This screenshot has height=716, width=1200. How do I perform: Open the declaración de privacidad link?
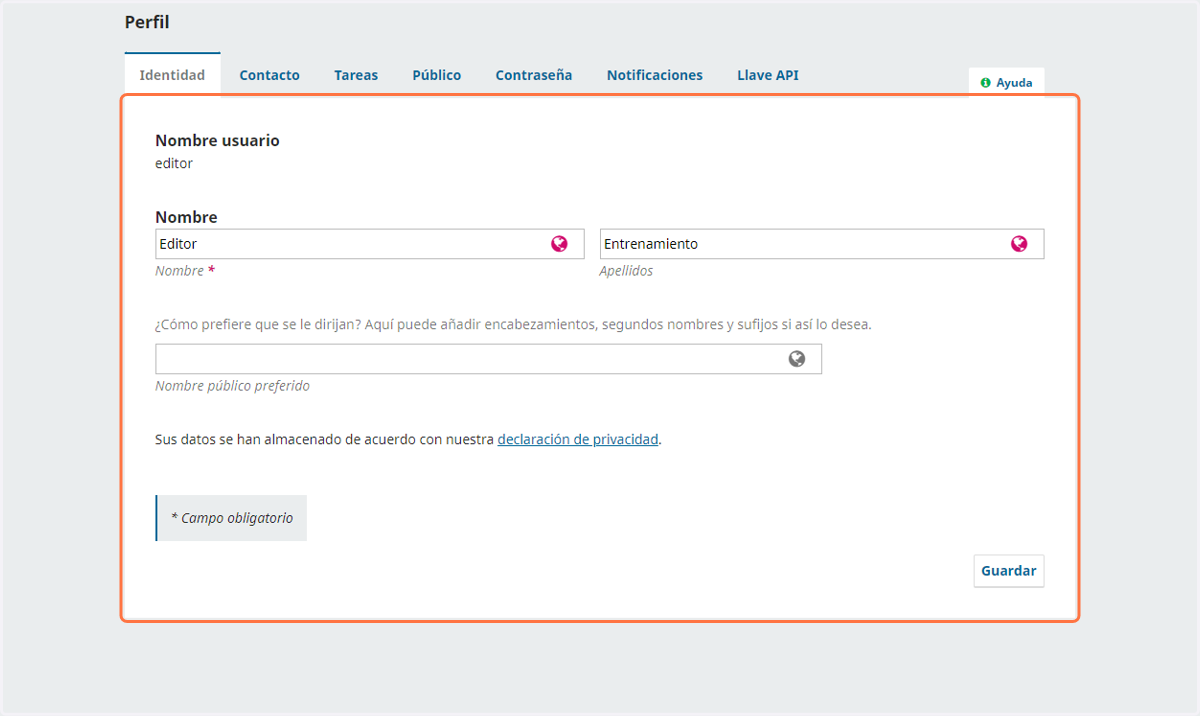pyautogui.click(x=578, y=439)
